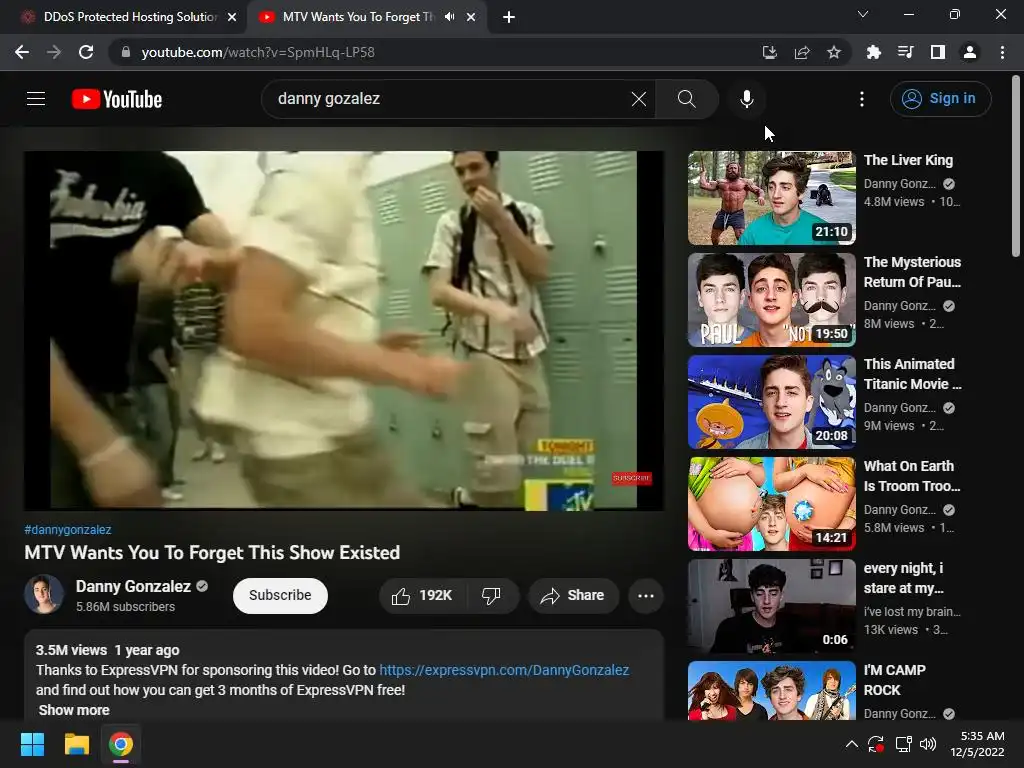
Task: Open clock showing 5:35 AM 12/5/2022
Action: click(x=978, y=744)
